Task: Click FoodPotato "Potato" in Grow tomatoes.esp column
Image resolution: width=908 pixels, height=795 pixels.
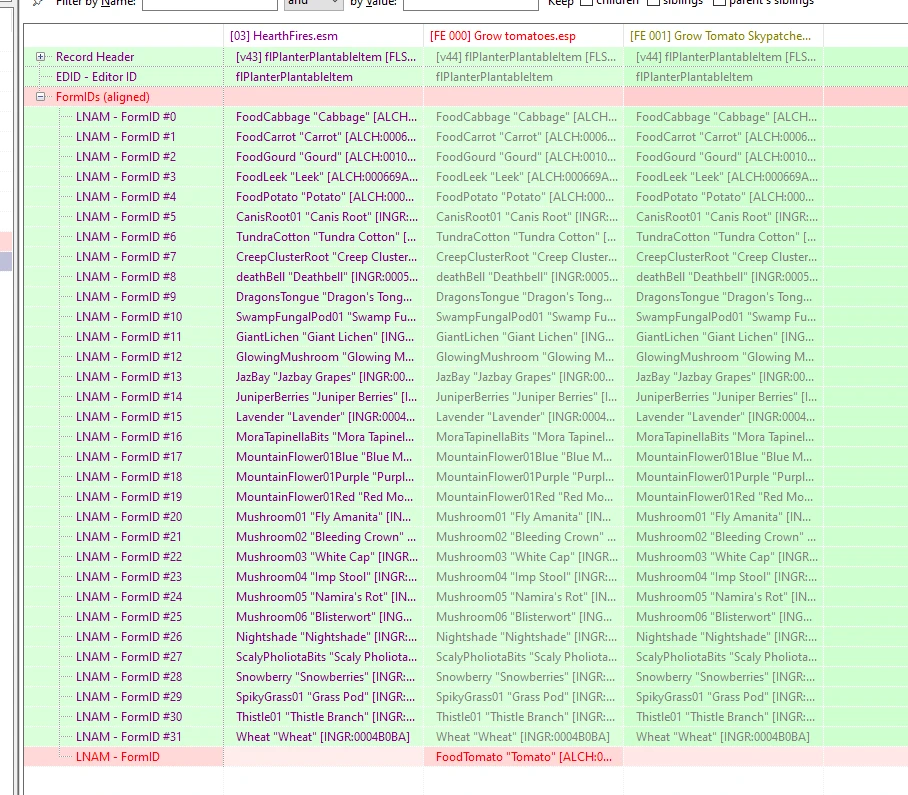Action: pos(525,197)
